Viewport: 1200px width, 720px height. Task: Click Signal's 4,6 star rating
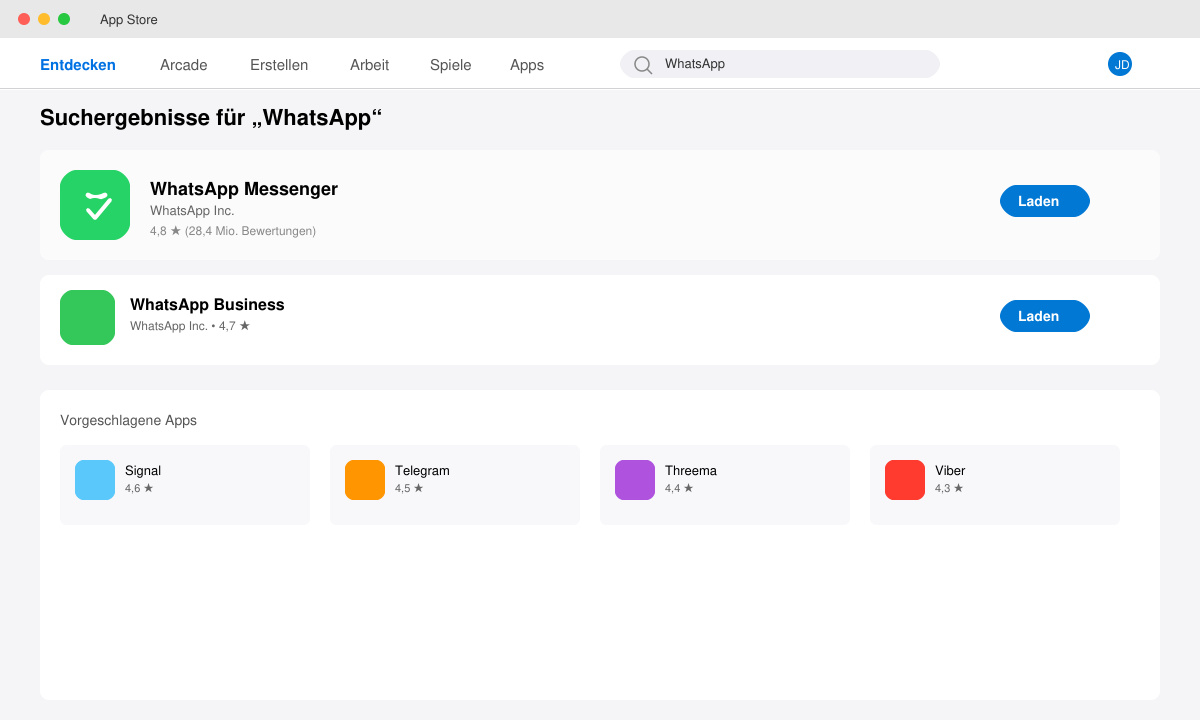(139, 488)
